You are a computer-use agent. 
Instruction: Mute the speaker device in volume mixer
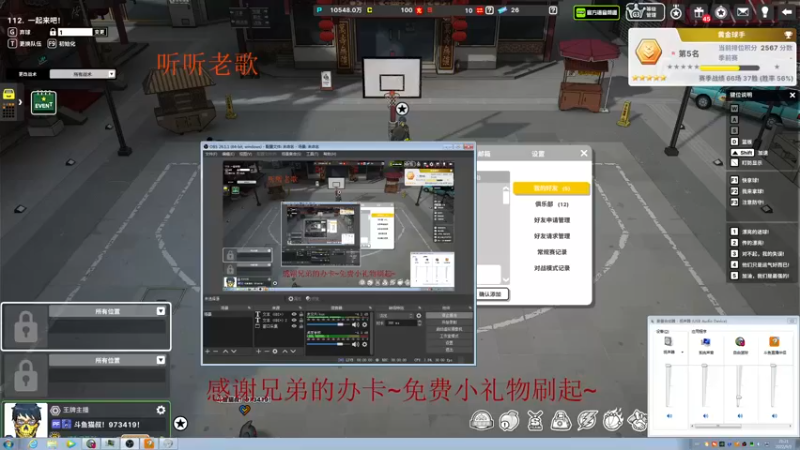click(669, 416)
